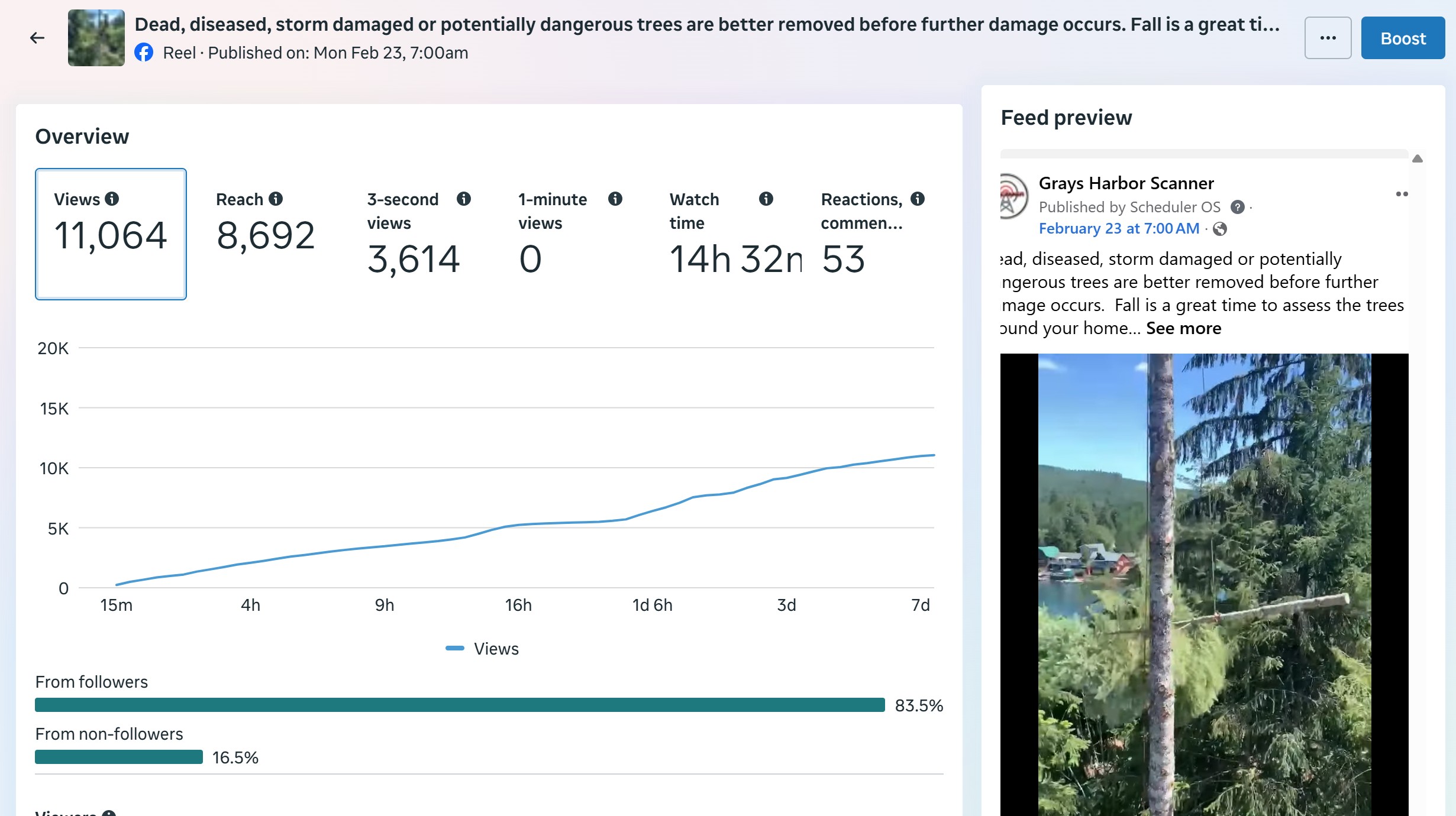
Task: Click info icon for Watch time
Action: coord(766,199)
